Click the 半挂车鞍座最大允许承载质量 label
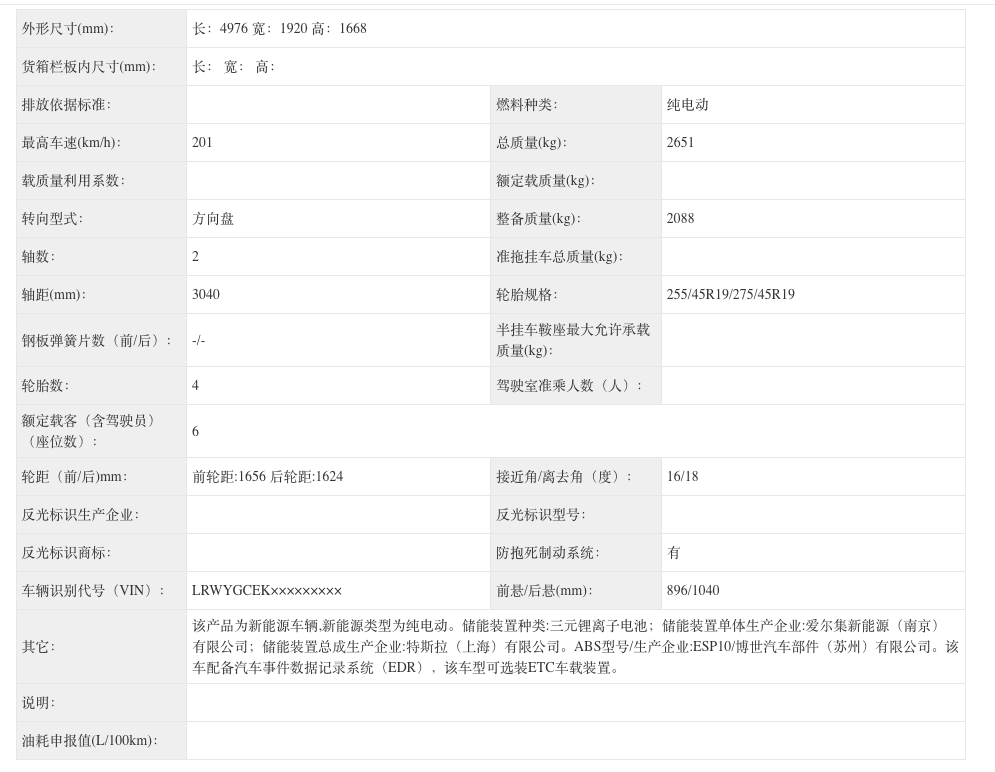This screenshot has height=772, width=995. 573,340
